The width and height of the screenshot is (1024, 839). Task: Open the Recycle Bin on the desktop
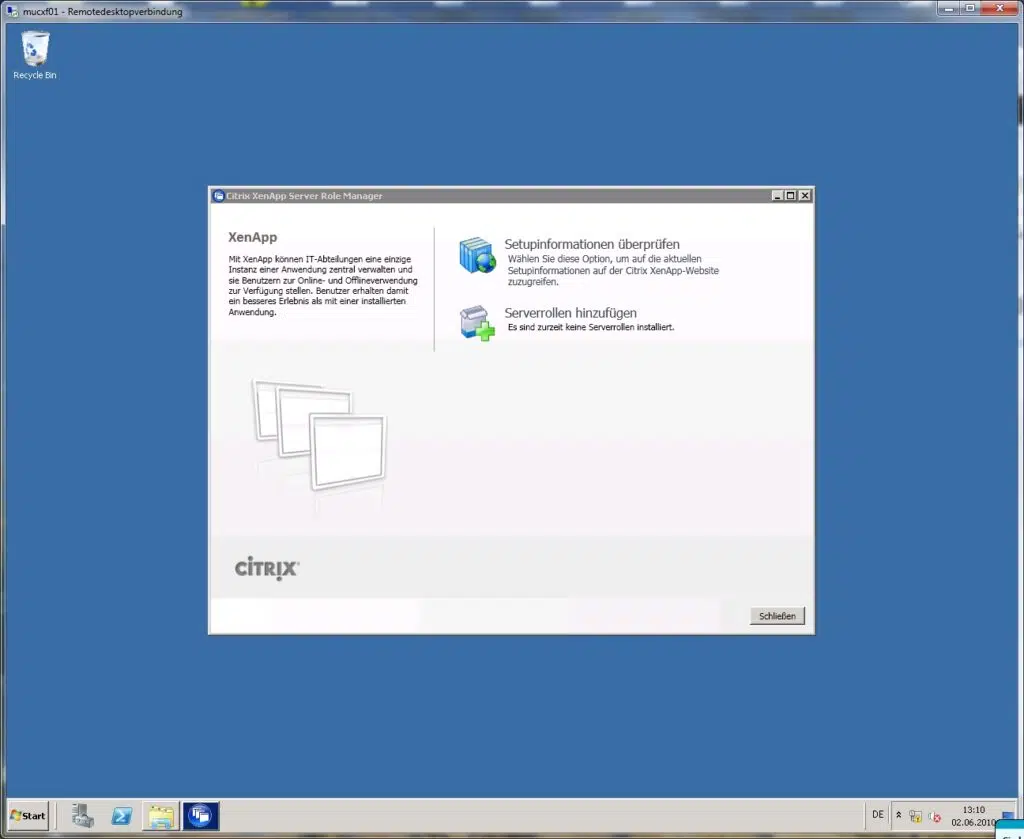pos(35,55)
